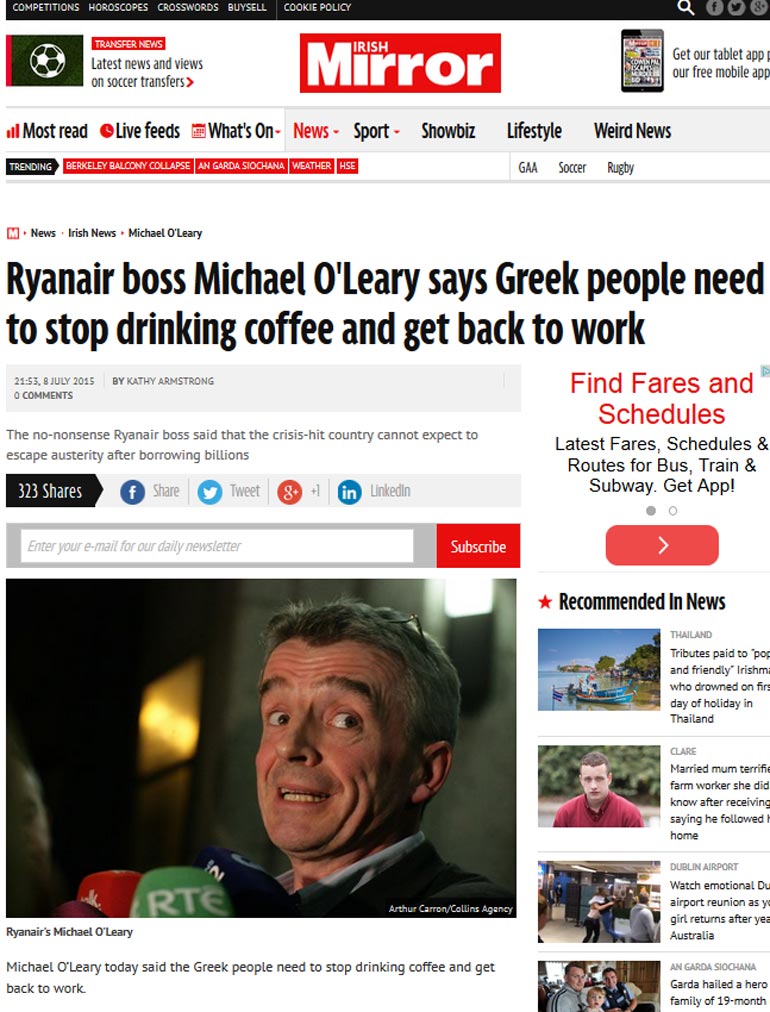Open the Showbiz section
Image resolution: width=770 pixels, height=1012 pixels.
coord(448,131)
